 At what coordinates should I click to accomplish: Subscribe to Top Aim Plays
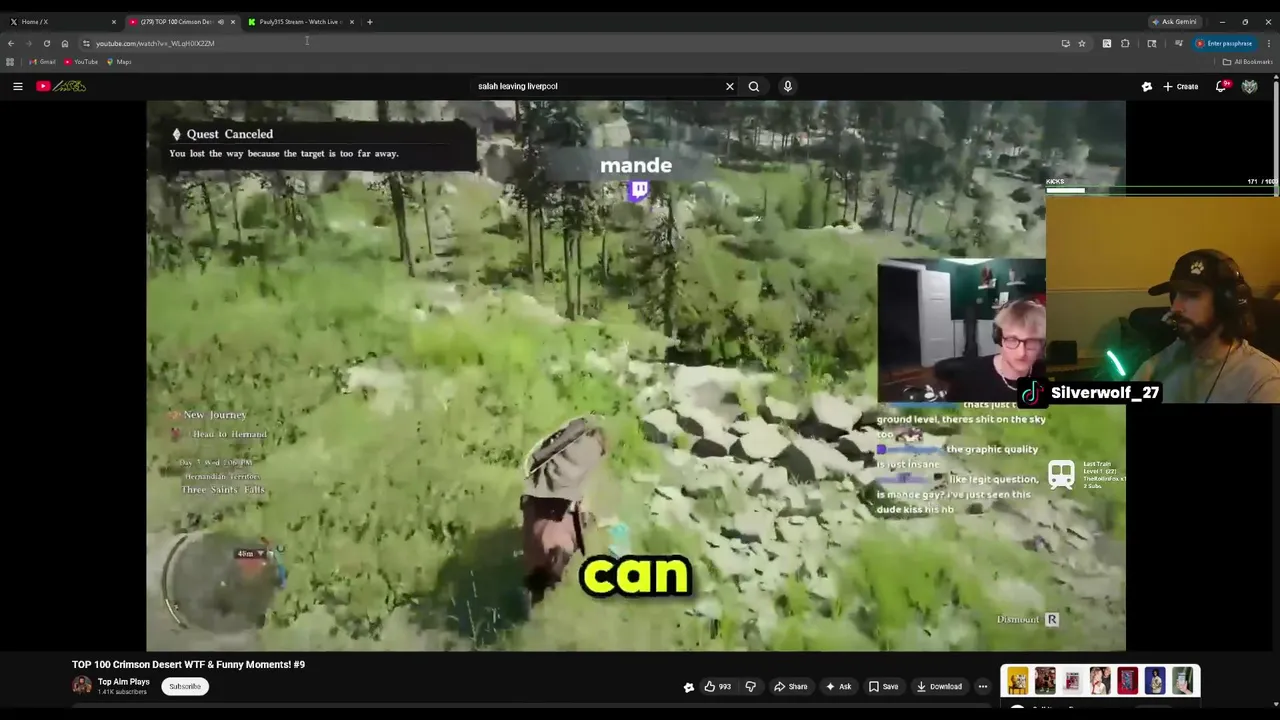[185, 686]
